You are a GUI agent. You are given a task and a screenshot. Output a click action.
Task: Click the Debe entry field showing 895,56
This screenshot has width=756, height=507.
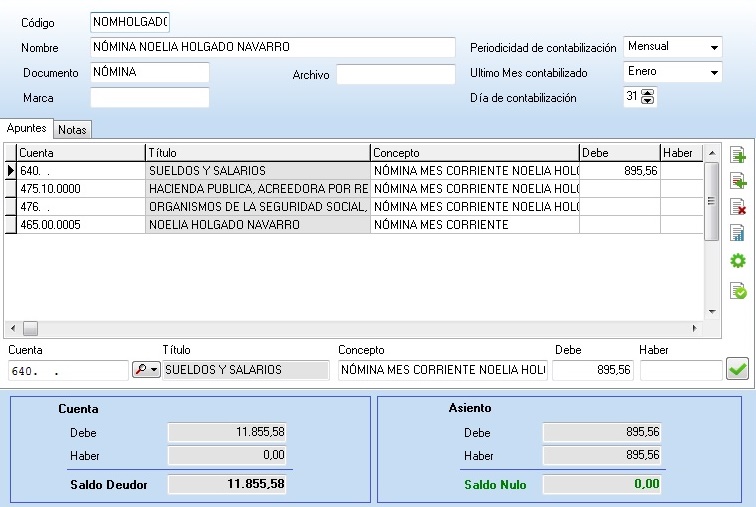pyautogui.click(x=593, y=370)
